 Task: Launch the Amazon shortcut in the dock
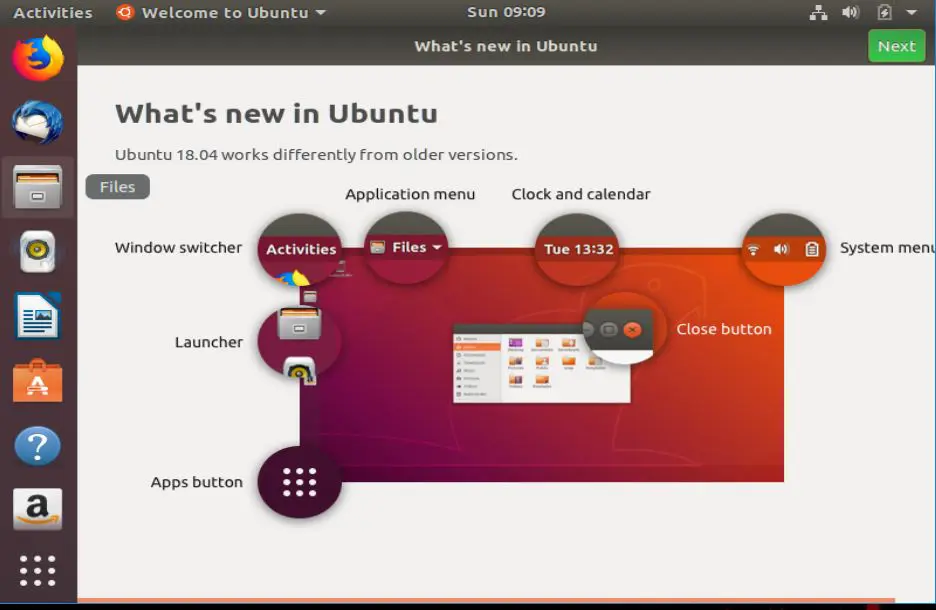tap(38, 509)
